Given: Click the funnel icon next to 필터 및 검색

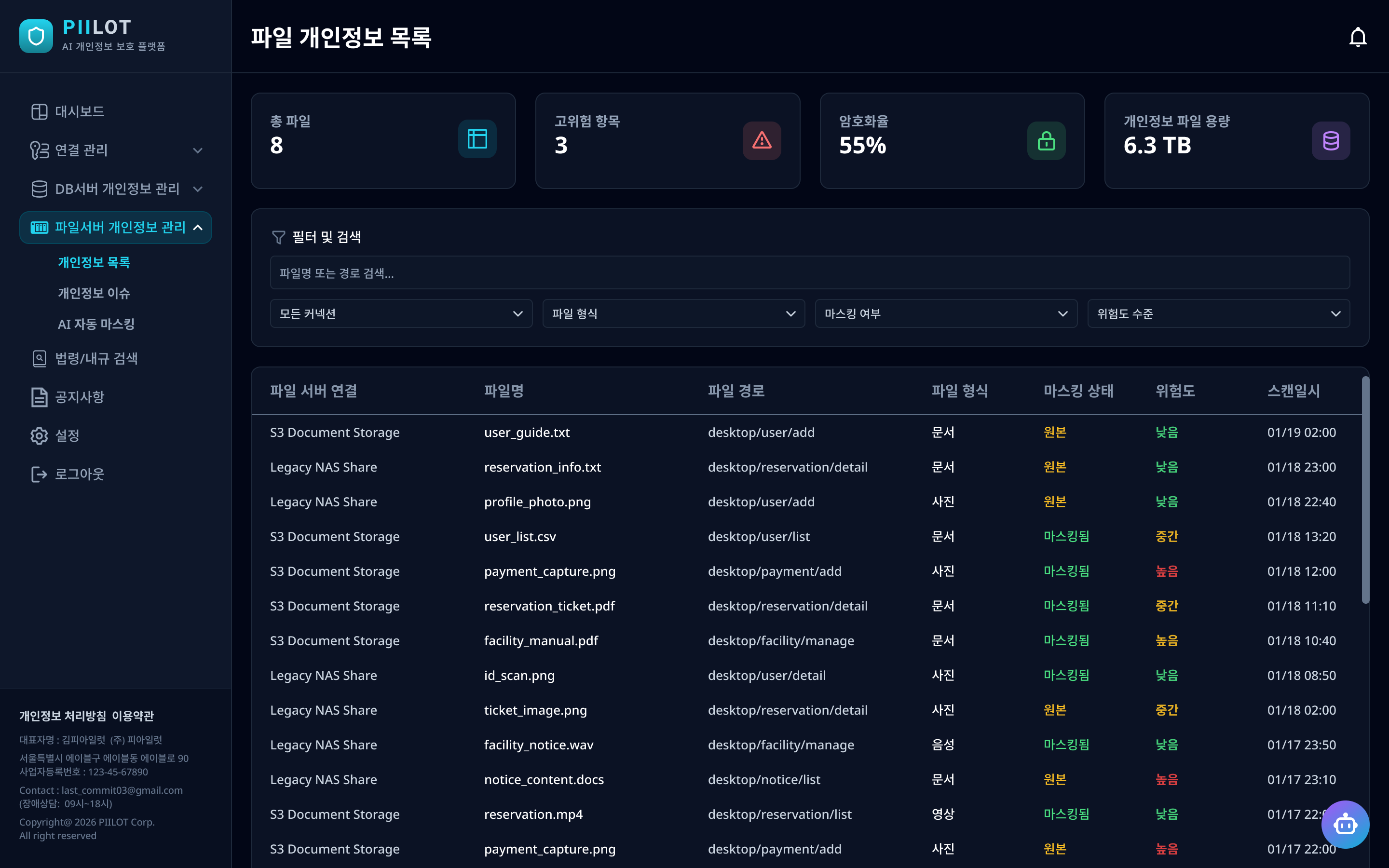Looking at the screenshot, I should [x=278, y=237].
